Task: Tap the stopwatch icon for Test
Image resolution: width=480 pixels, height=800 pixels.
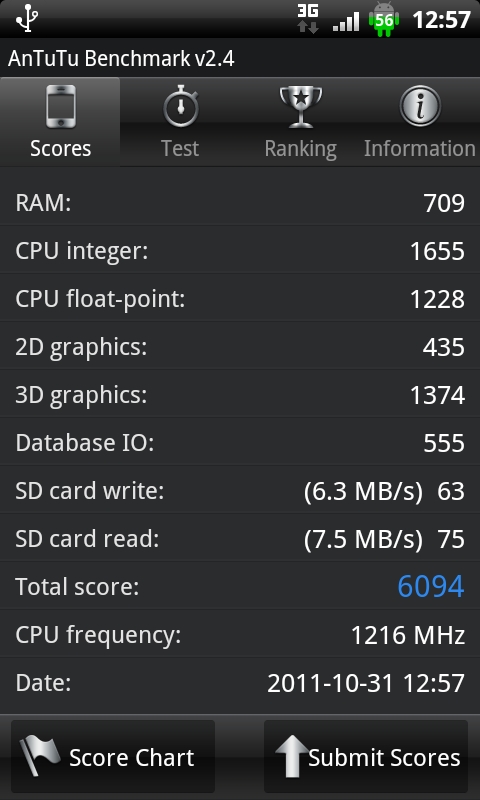Action: click(181, 107)
